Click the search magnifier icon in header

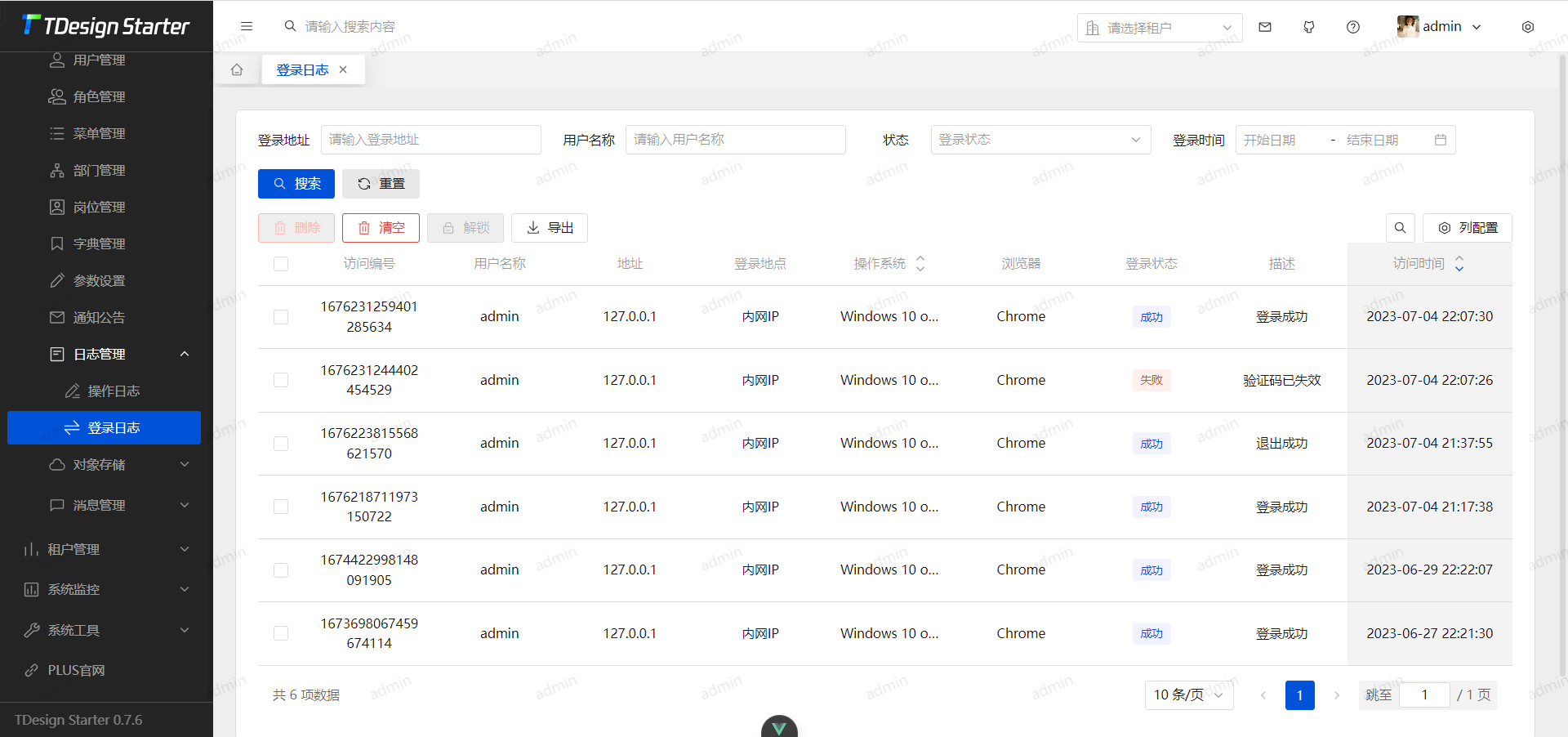click(290, 26)
